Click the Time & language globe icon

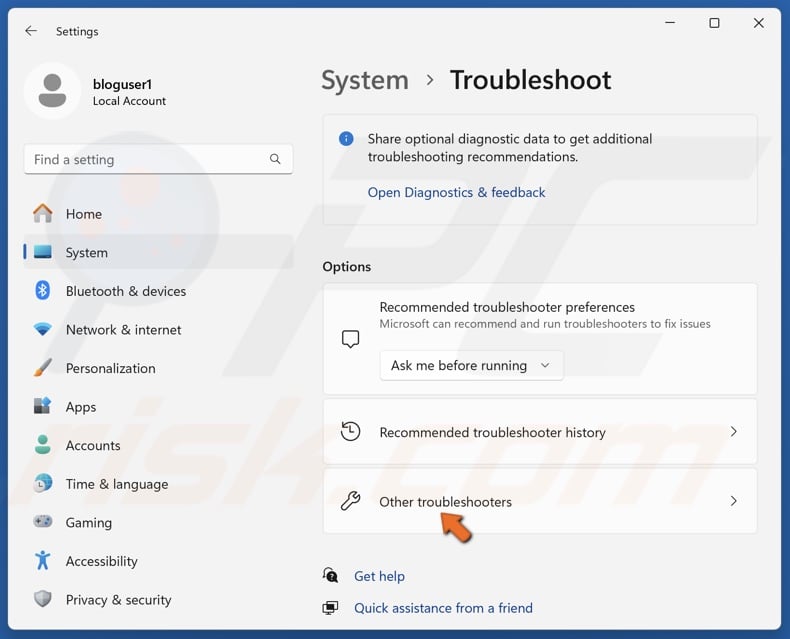pos(43,483)
